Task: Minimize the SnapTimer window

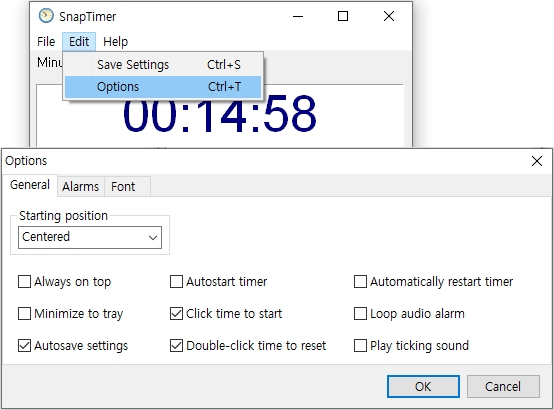Action: coord(298,16)
